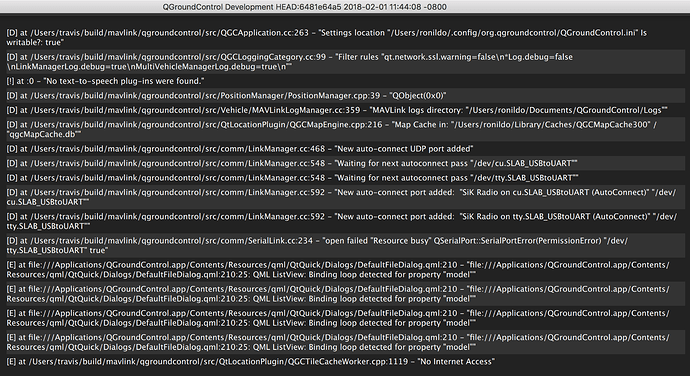690x376 pixels.
Task: Select the 'Waiting for next autoconnect pass' tty.SLAB_USBtoUART entry
Action: coord(345,178)
